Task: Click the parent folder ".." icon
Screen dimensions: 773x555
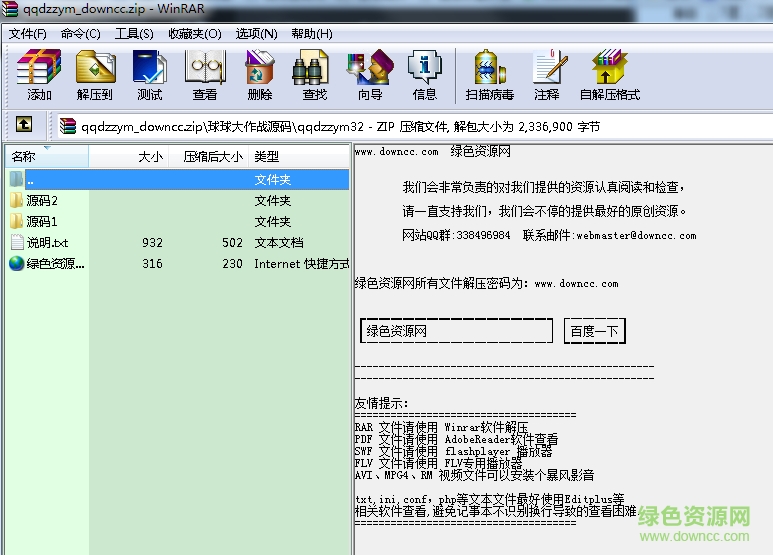Action: (x=16, y=179)
